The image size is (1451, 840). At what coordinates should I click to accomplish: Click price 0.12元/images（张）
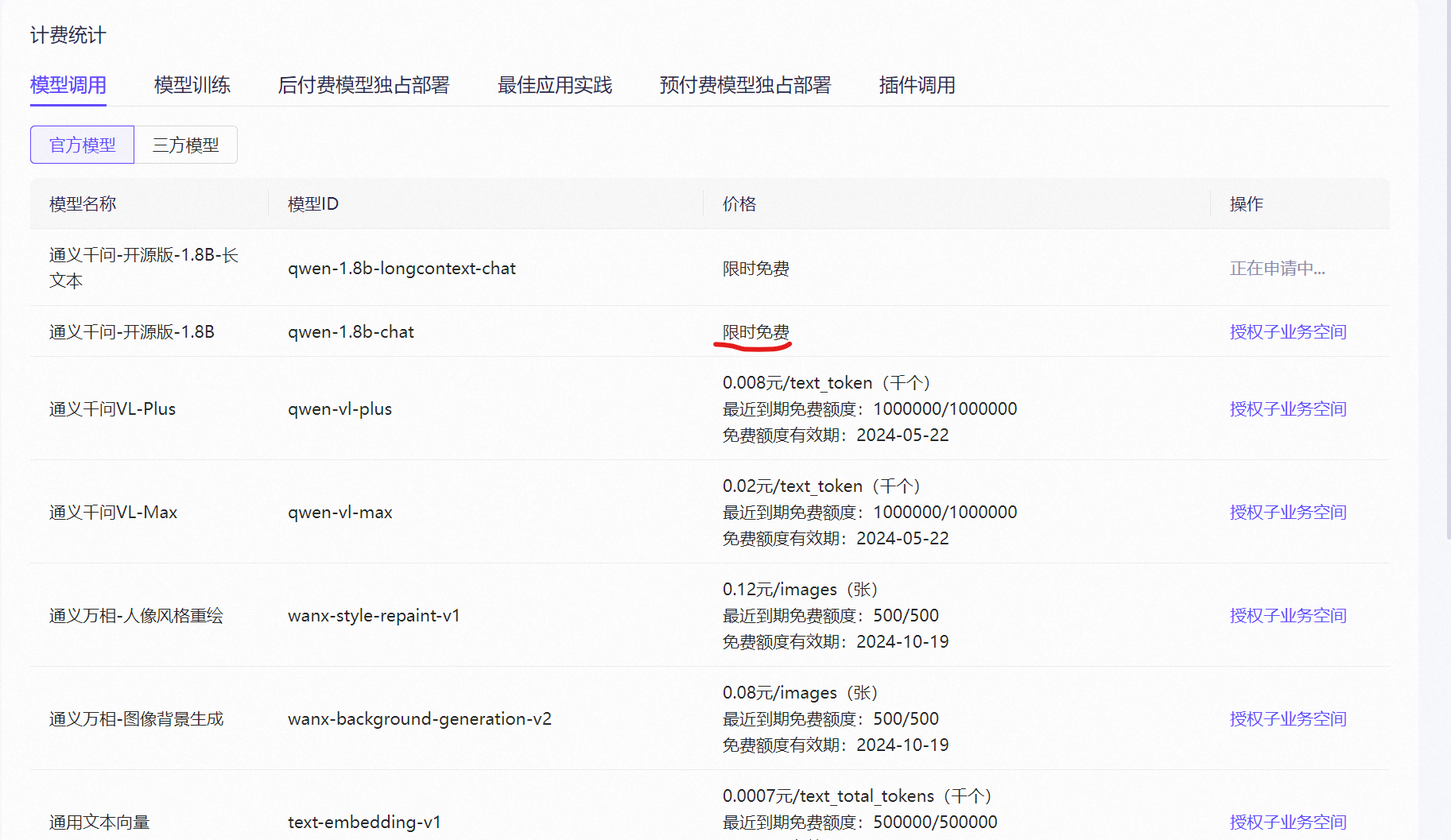point(800,590)
